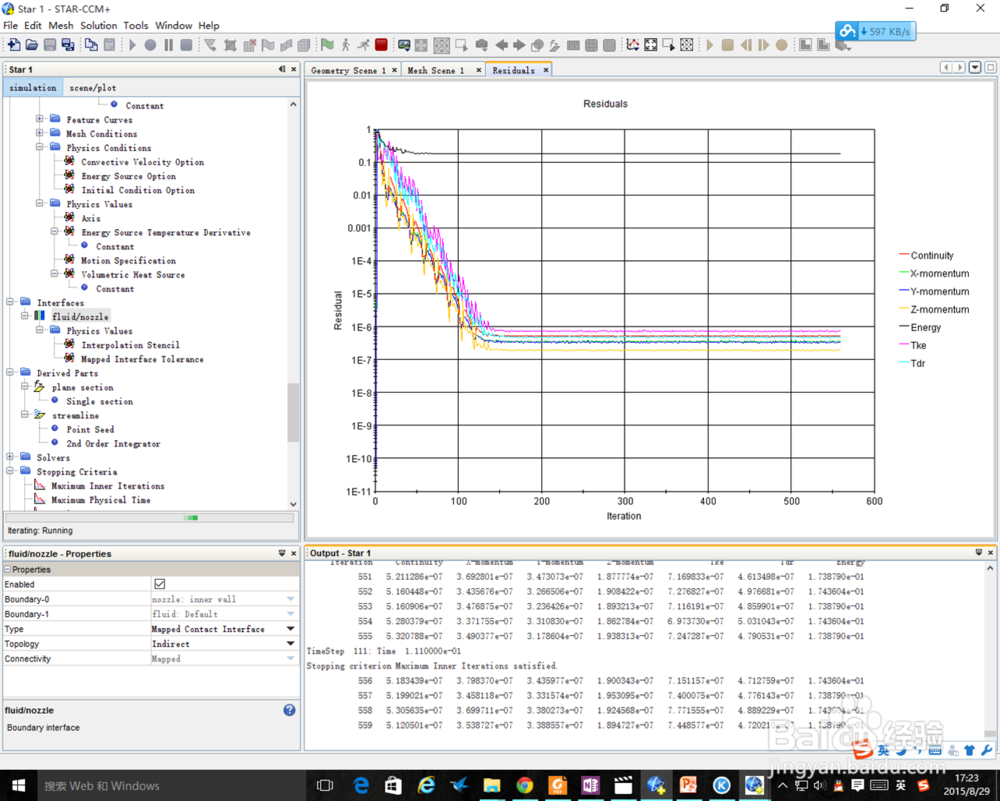Open the Edge browser from taskbar
The height and width of the screenshot is (801, 1000).
361,785
